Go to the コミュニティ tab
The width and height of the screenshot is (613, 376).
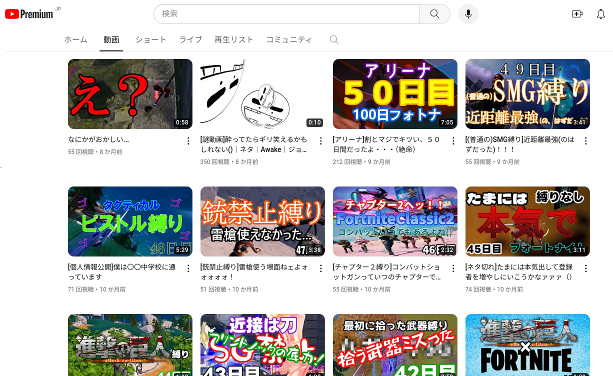(x=289, y=39)
